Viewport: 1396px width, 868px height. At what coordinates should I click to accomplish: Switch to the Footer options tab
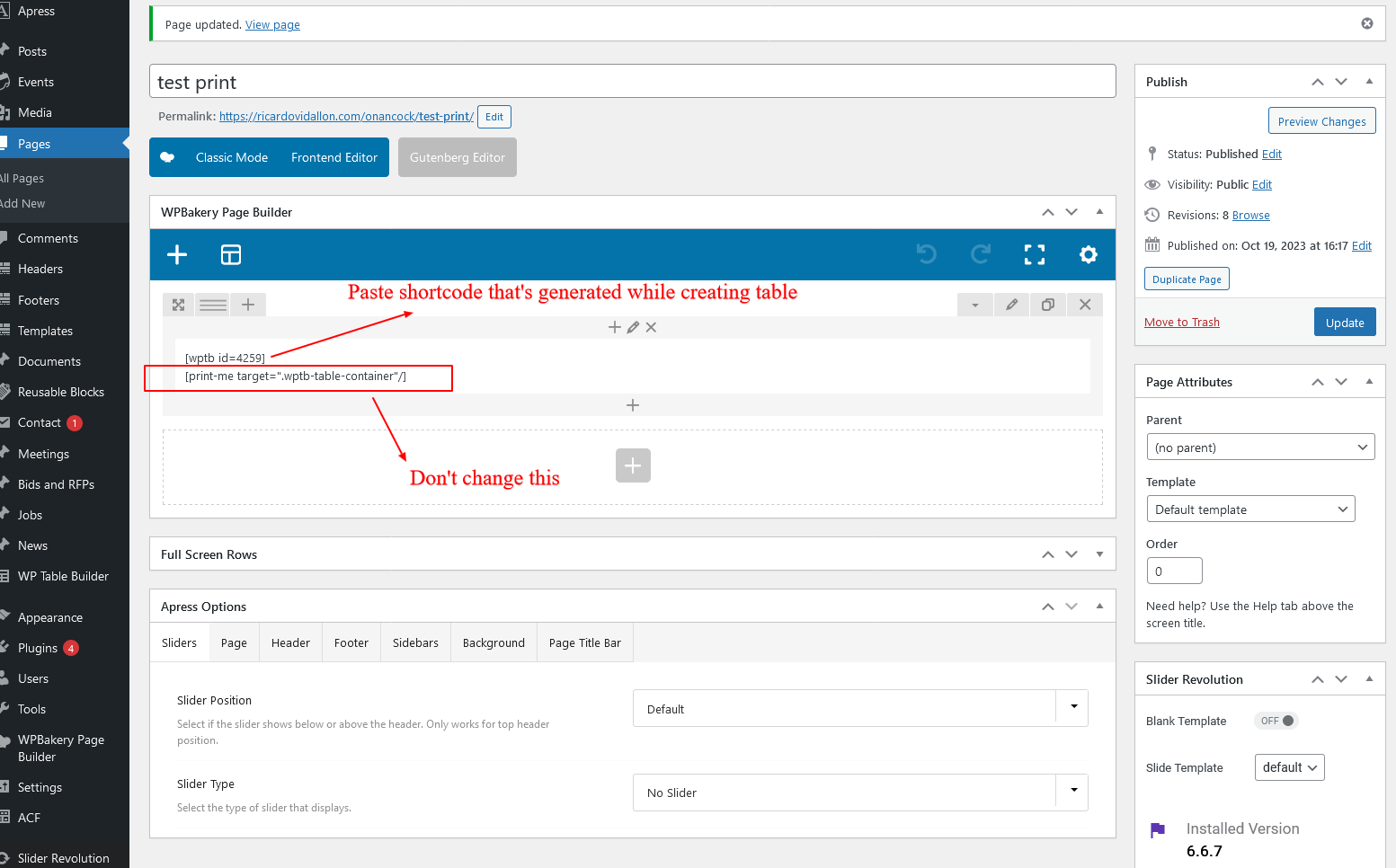click(x=351, y=642)
